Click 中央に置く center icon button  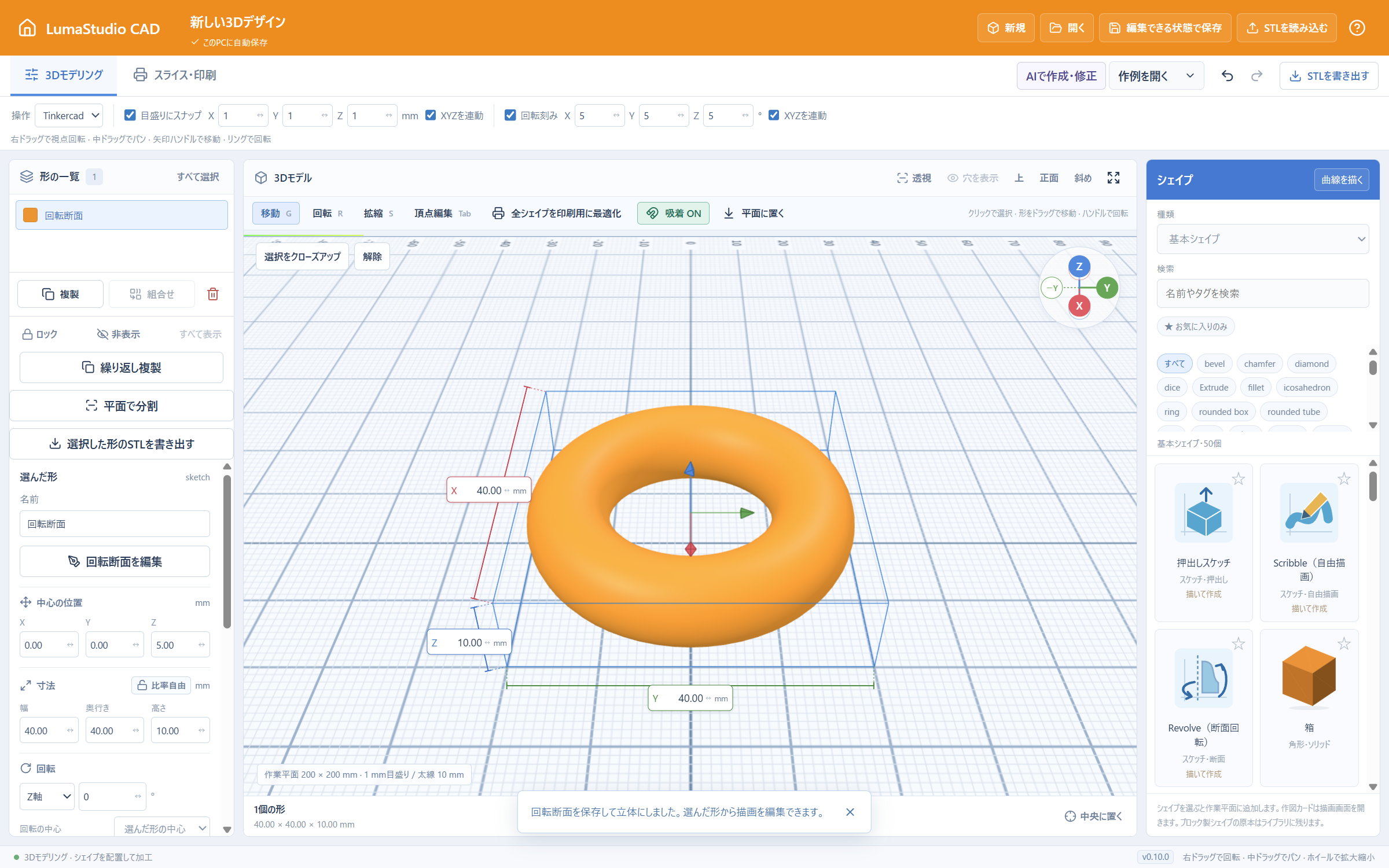[1093, 816]
